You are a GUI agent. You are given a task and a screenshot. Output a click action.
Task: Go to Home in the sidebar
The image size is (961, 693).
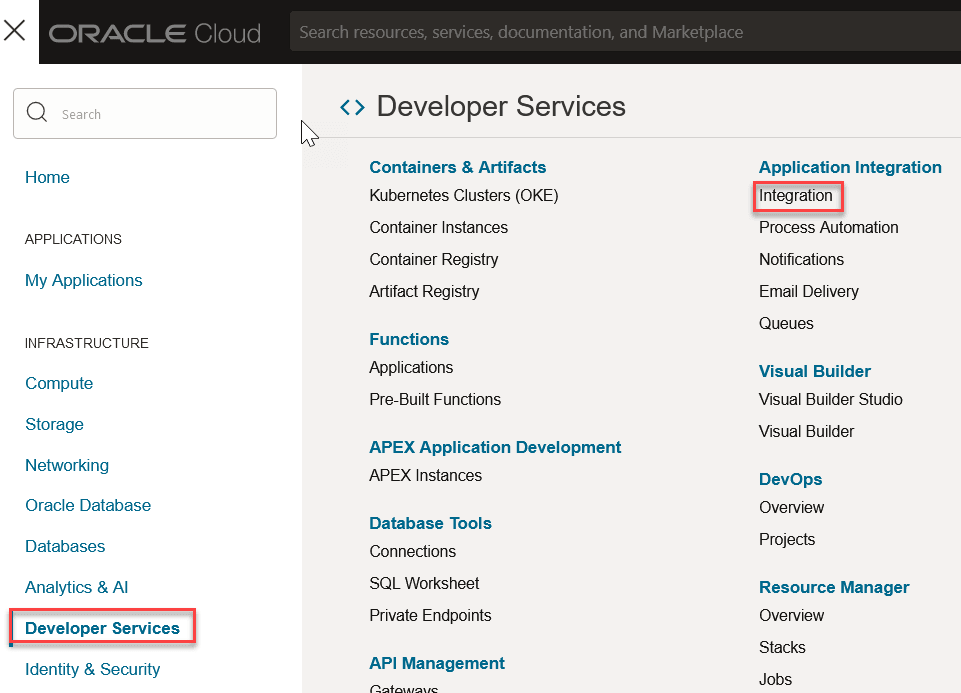tap(47, 177)
